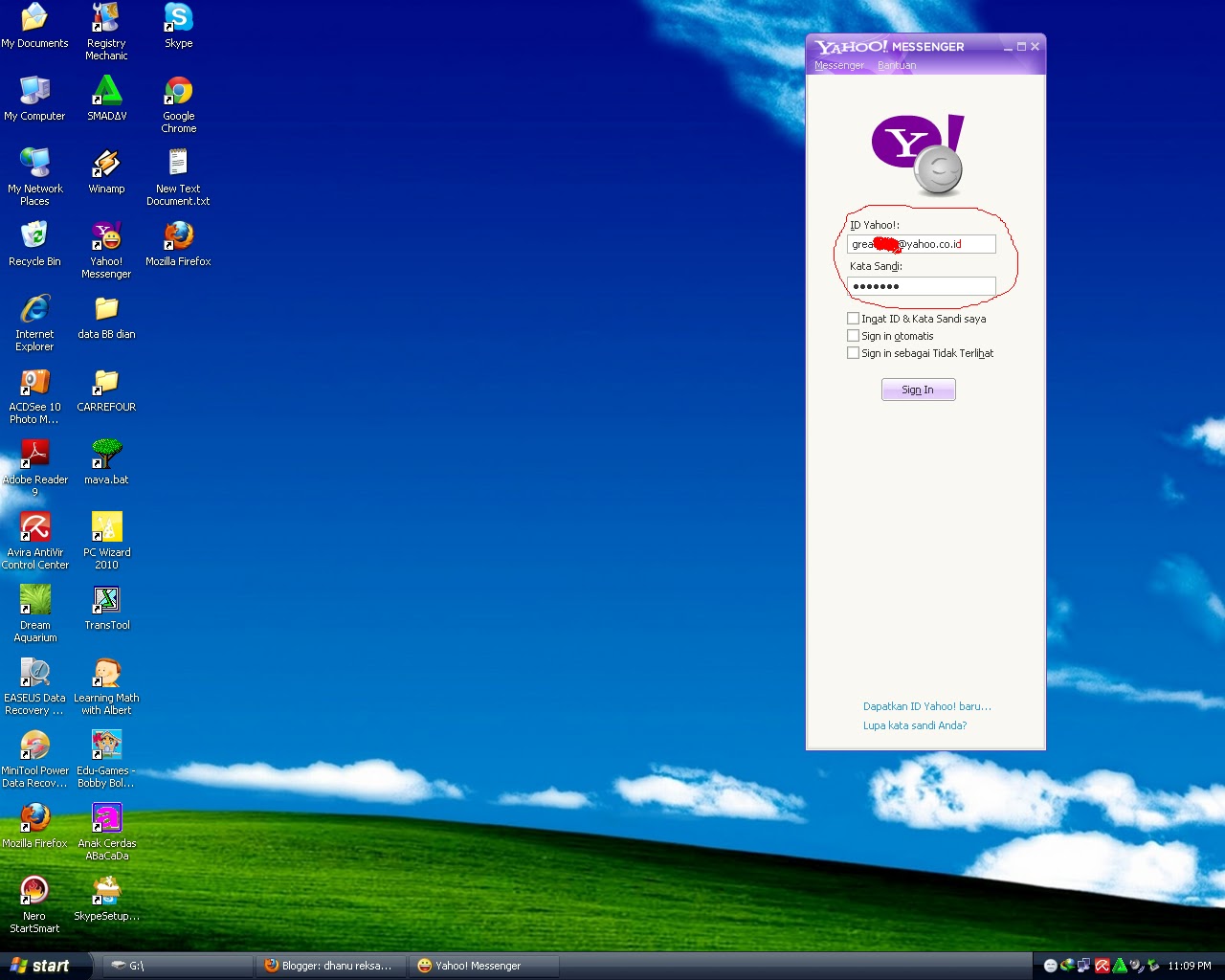
Task: Launch Learning Math with Albert
Action: 106,686
